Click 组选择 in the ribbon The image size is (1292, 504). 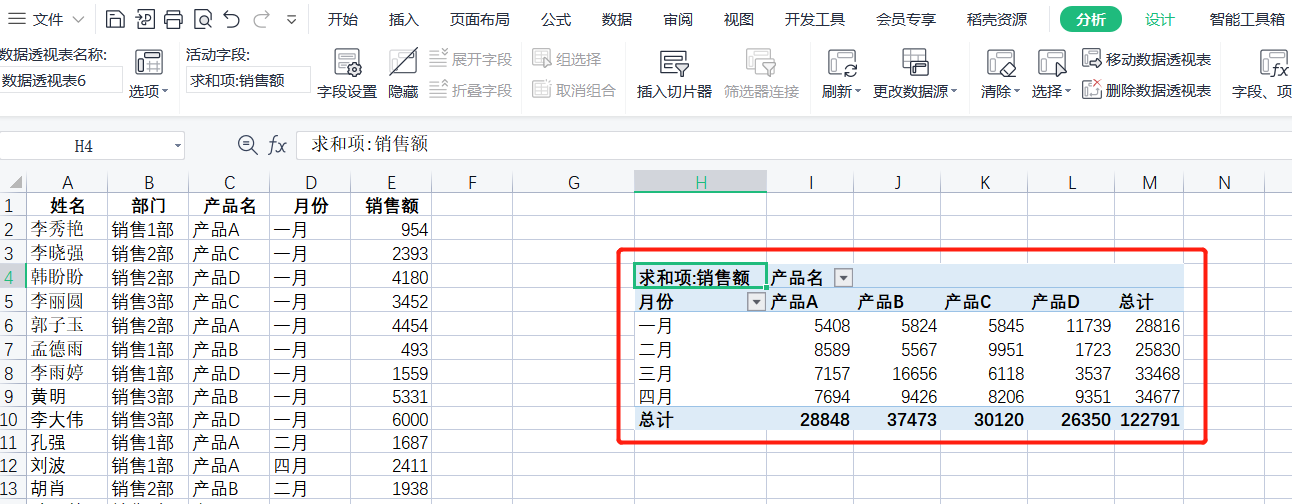[567, 59]
